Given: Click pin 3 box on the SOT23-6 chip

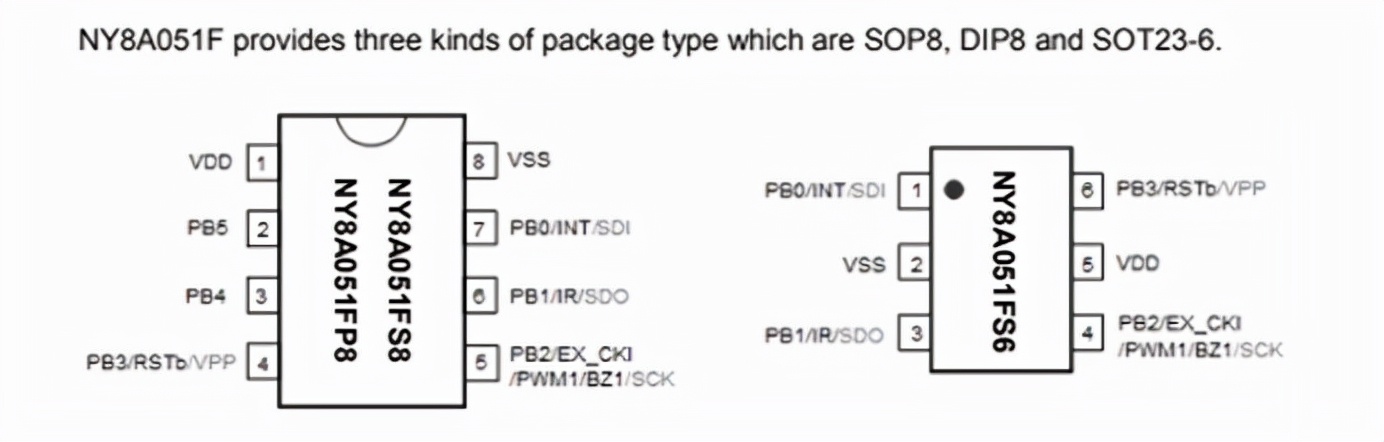Looking at the screenshot, I should [914, 334].
